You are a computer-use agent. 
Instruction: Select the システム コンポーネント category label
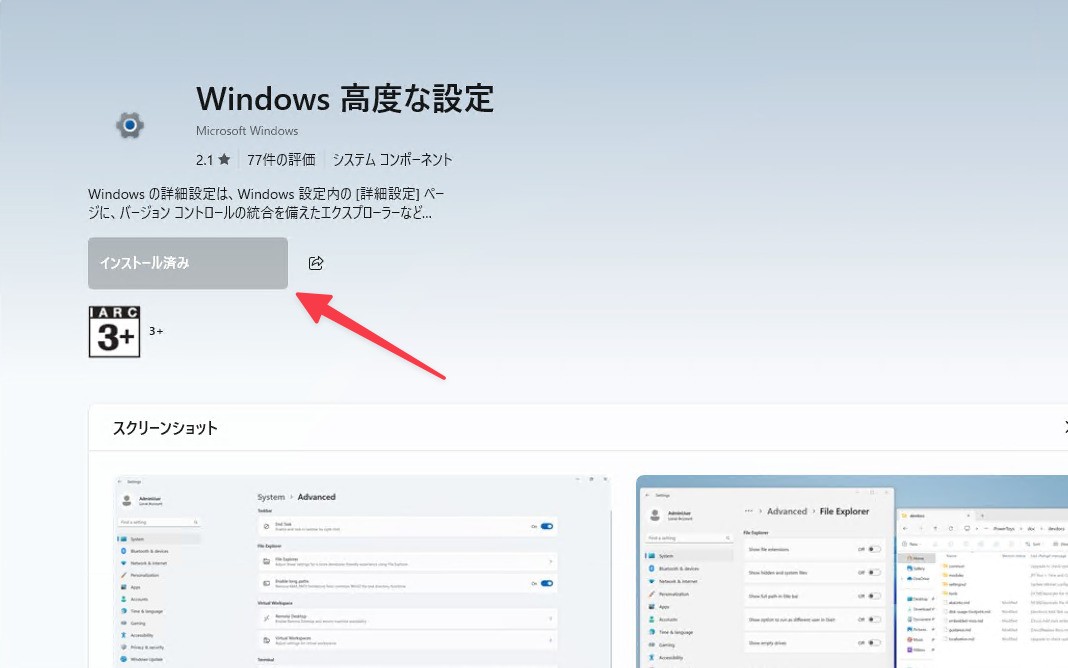pyautogui.click(x=392, y=160)
